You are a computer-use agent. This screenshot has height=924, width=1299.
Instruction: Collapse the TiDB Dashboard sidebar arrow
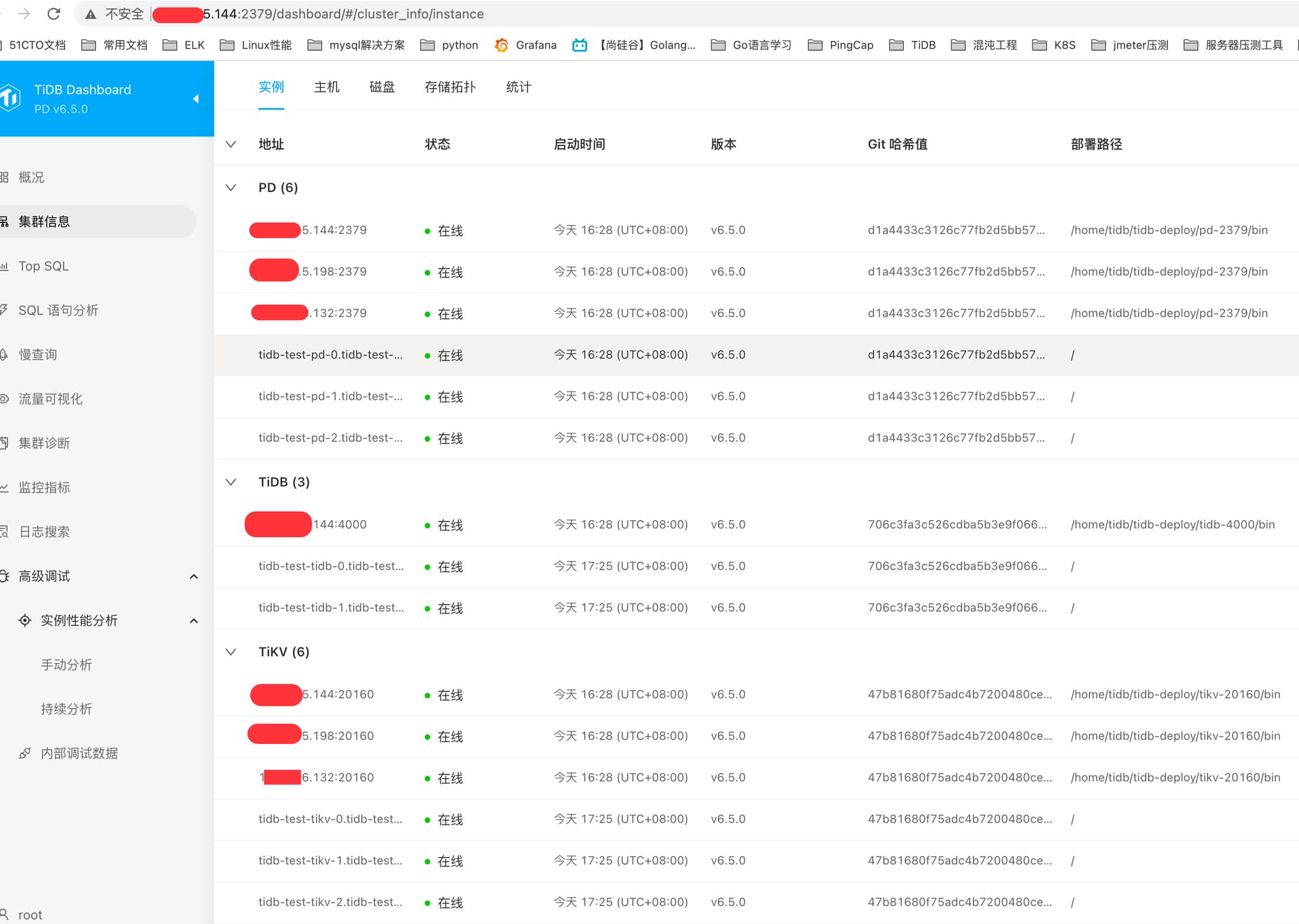196,99
